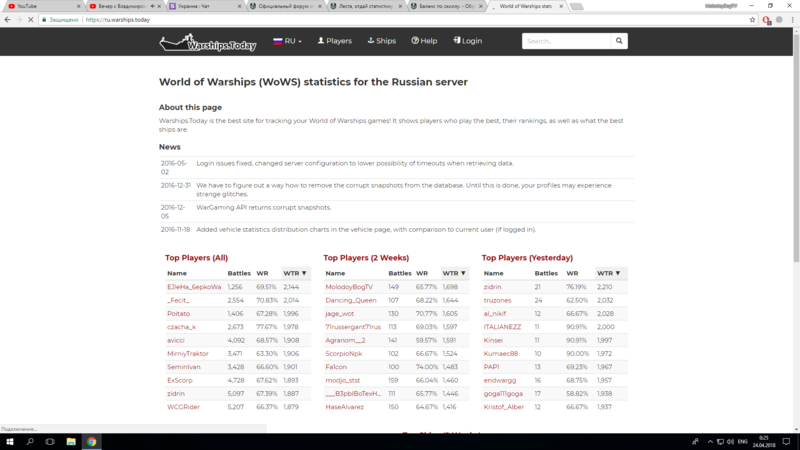Image resolution: width=800 pixels, height=450 pixels.
Task: Open the Ships menu
Action: point(382,41)
